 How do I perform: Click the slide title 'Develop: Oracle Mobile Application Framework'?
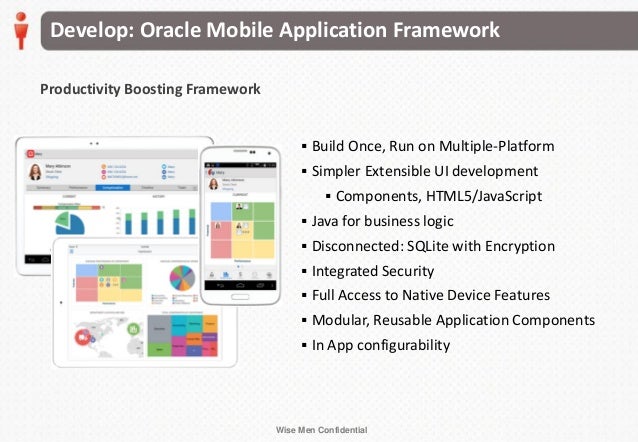click(x=275, y=30)
